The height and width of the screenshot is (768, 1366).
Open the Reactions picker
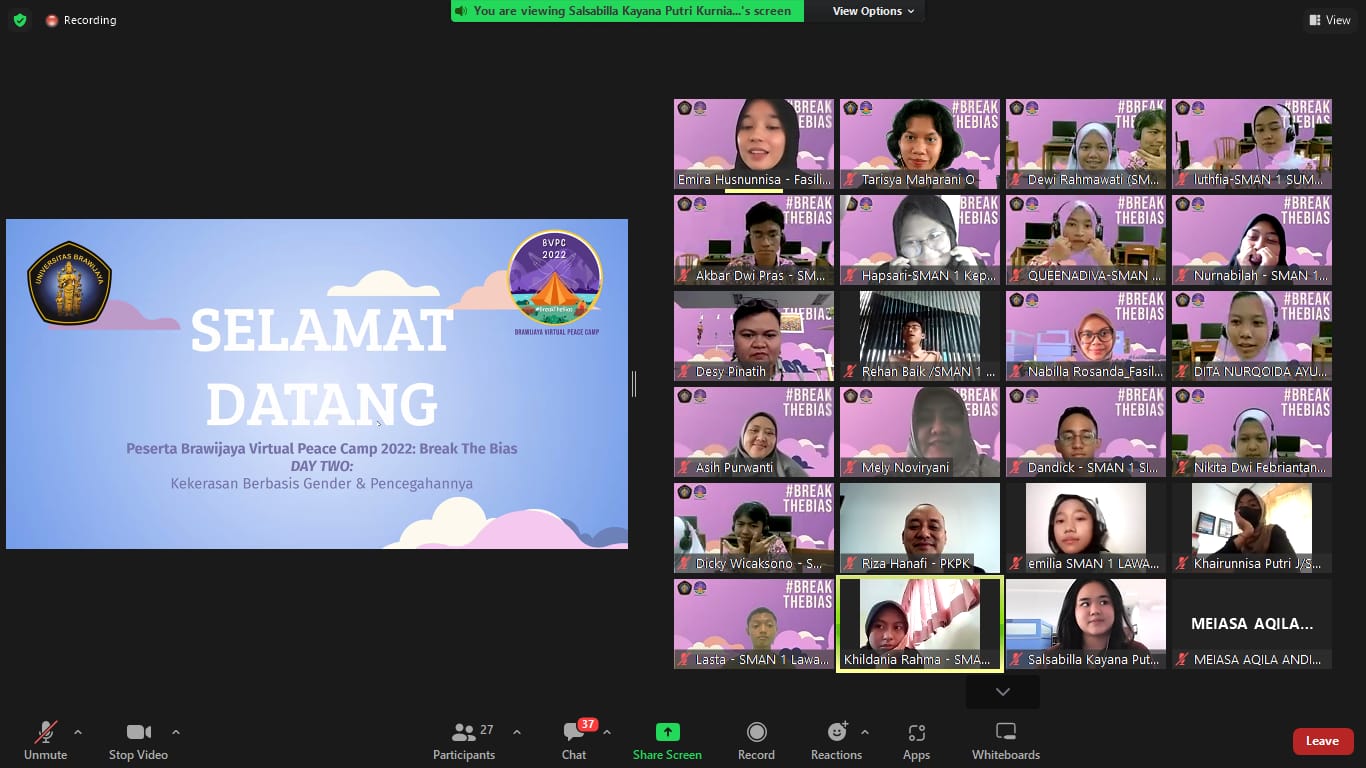(836, 741)
